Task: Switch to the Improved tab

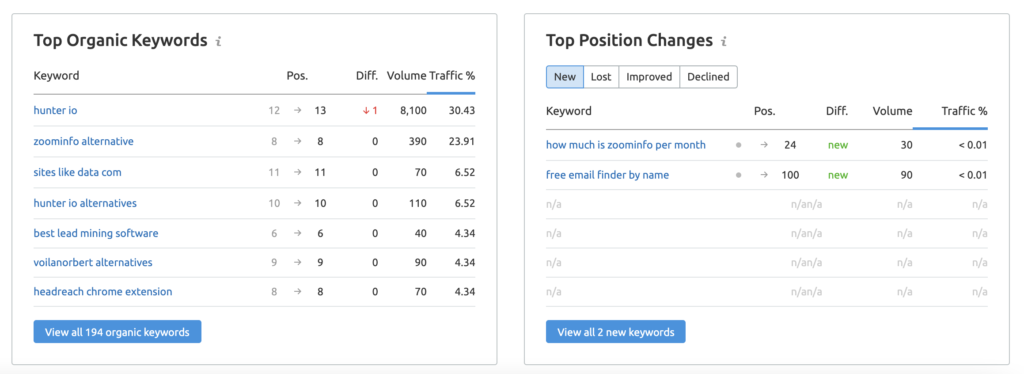Action: (649, 76)
